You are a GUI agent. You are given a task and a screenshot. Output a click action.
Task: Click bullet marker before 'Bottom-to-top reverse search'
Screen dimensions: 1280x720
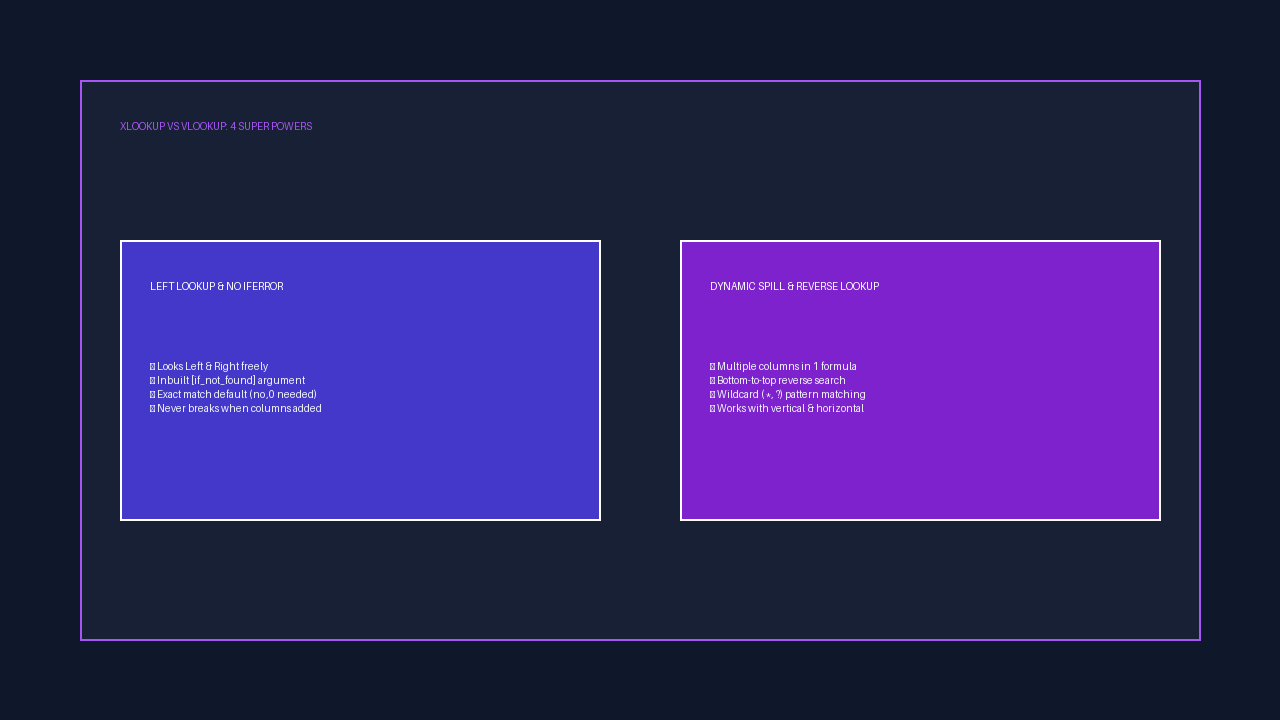point(713,381)
